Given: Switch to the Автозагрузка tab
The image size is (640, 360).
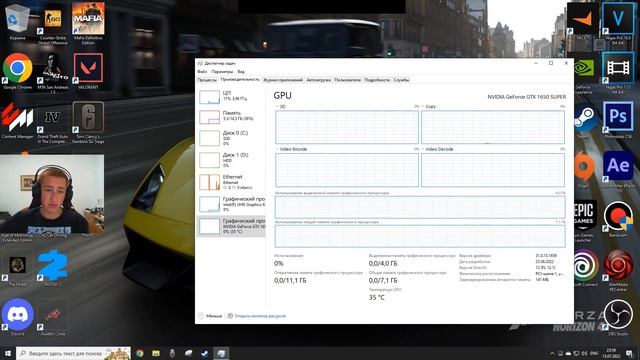Looking at the screenshot, I should [318, 80].
